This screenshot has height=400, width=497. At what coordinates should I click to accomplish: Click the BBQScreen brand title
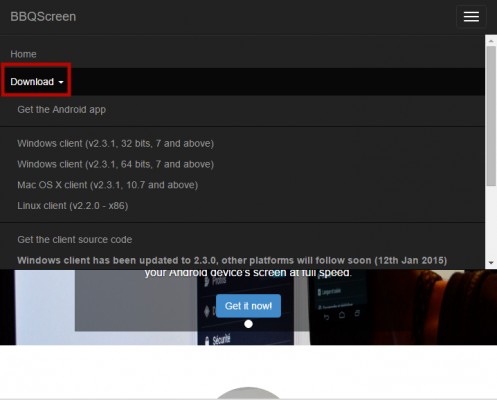click(x=43, y=17)
